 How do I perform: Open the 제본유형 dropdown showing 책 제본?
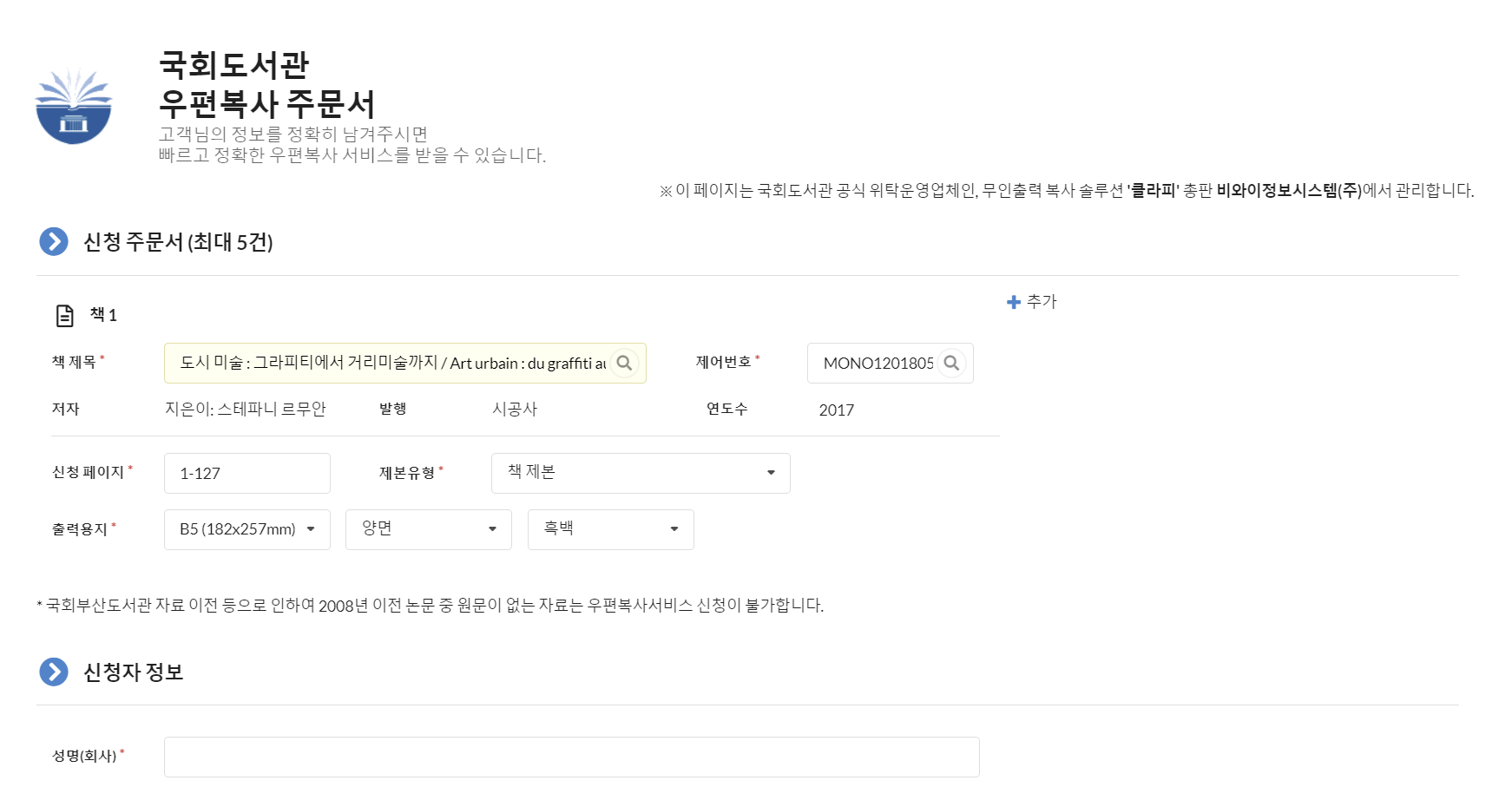coord(641,473)
